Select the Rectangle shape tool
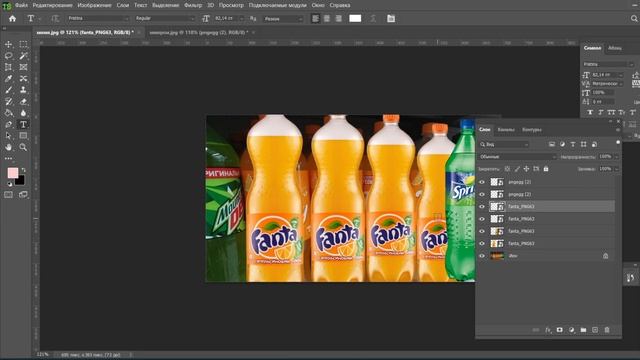Image resolution: width=640 pixels, height=360 pixels. [x=23, y=136]
